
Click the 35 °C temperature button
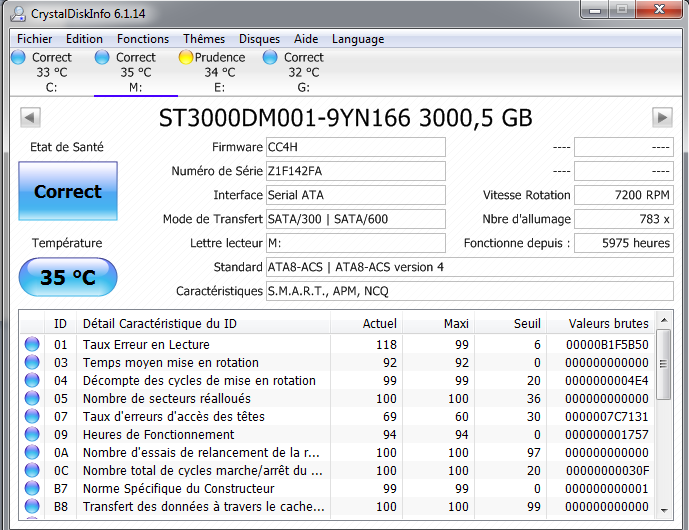(68, 277)
